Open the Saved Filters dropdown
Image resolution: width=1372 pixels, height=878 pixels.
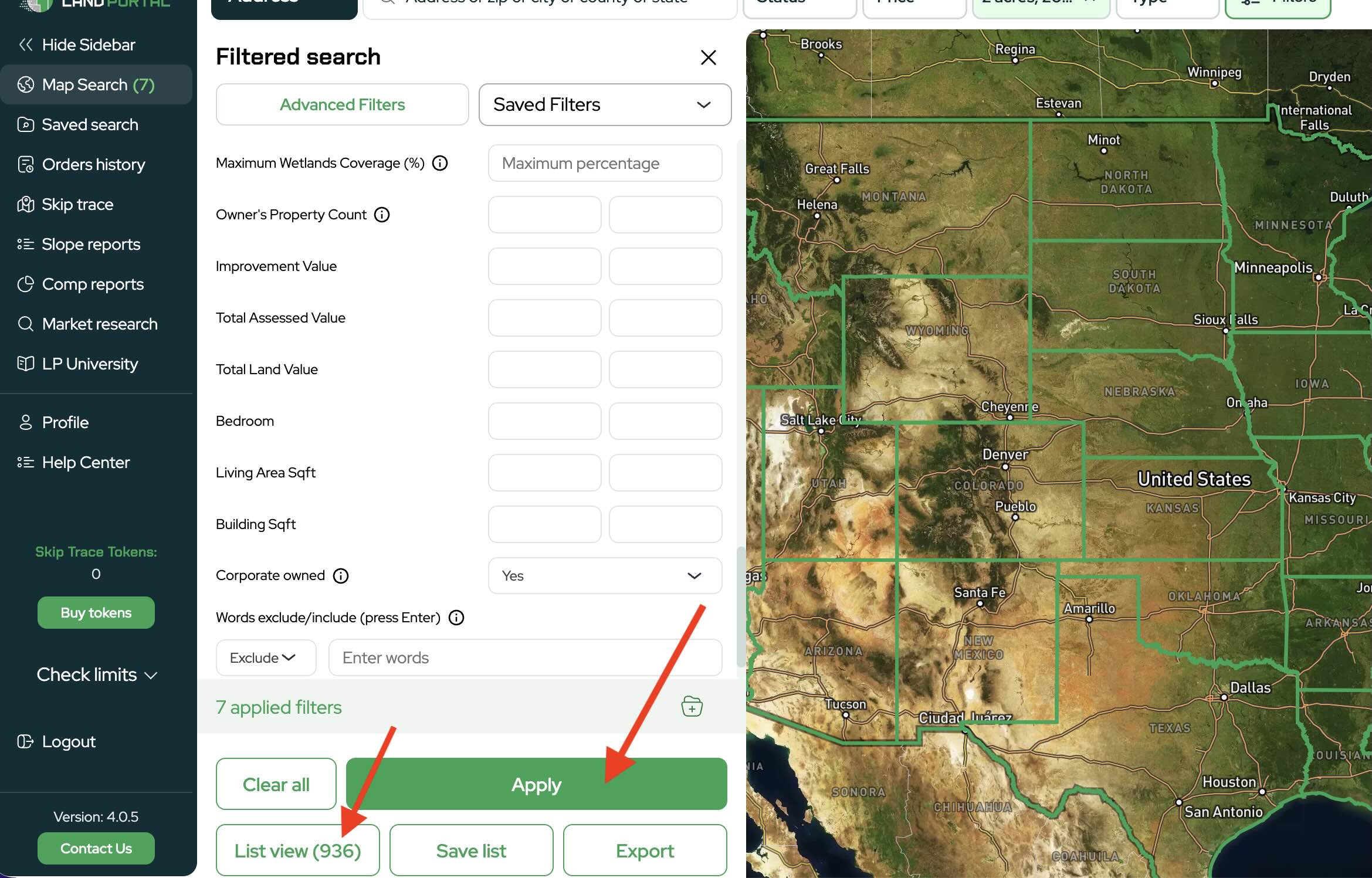605,104
